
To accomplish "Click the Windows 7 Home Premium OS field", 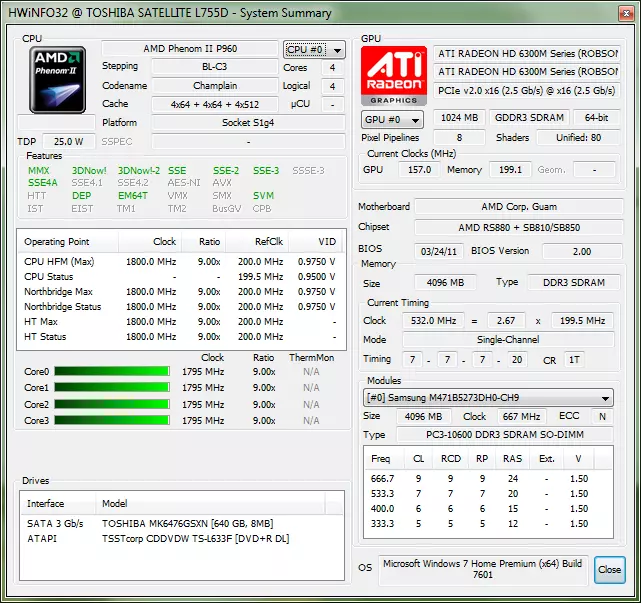I will (x=483, y=569).
